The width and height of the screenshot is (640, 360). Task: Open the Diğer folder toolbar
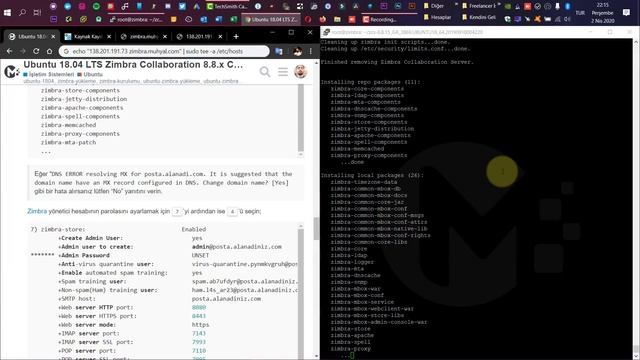(x=433, y=6)
